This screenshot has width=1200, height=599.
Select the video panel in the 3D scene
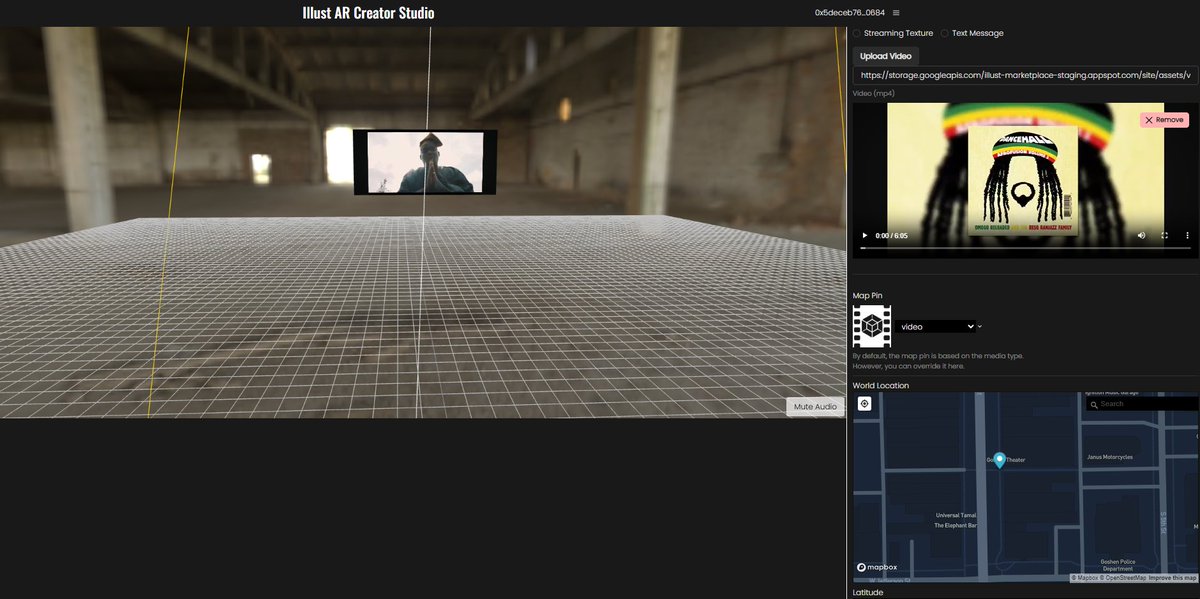point(425,162)
